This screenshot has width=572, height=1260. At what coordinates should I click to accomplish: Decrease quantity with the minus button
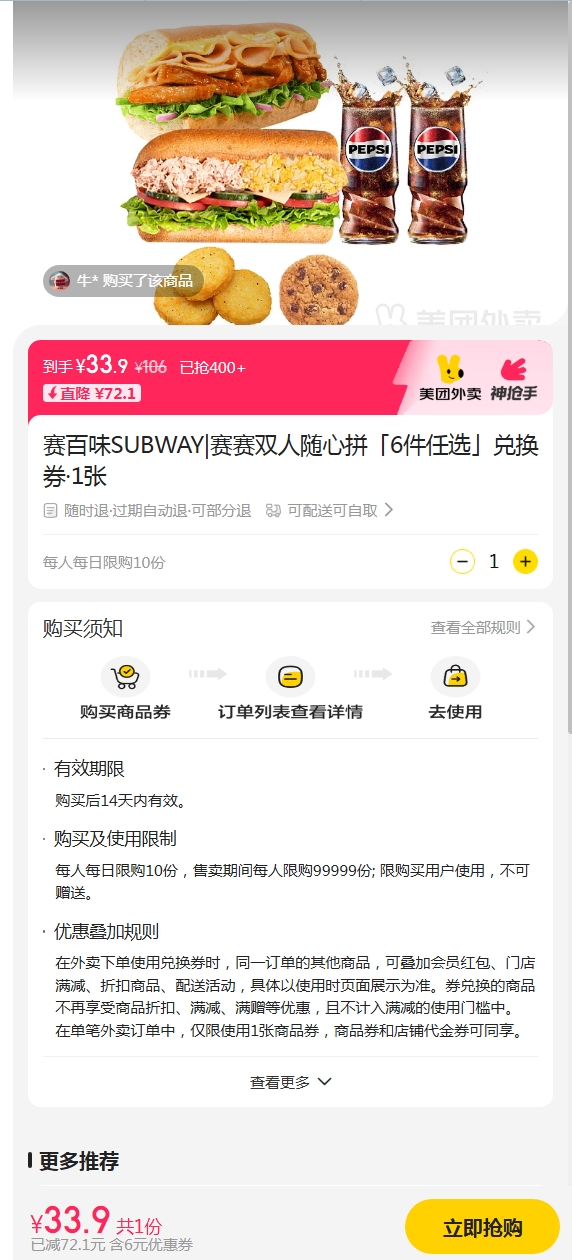pos(462,562)
